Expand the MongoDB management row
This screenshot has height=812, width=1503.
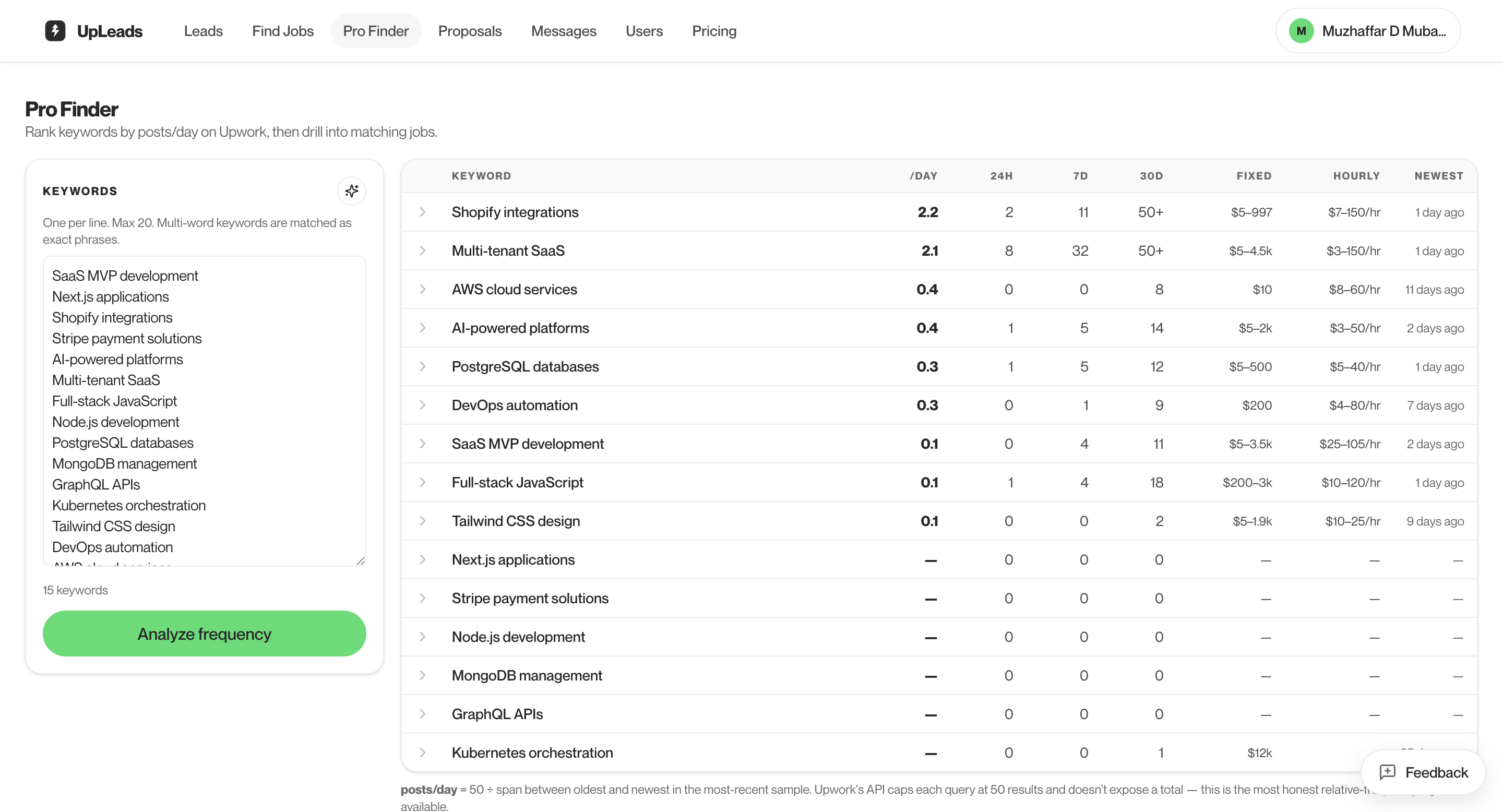point(422,675)
